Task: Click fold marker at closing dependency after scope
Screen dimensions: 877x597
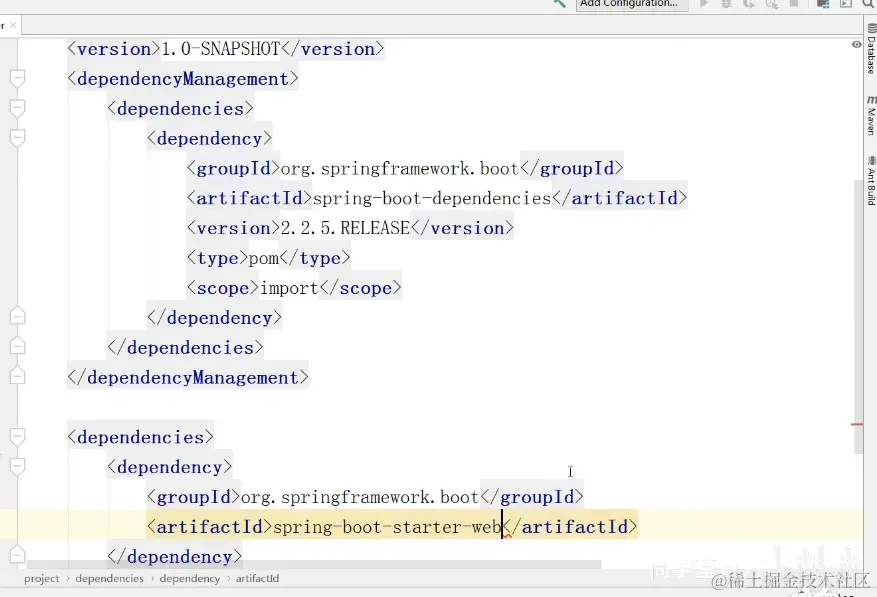Action: [x=17, y=316]
